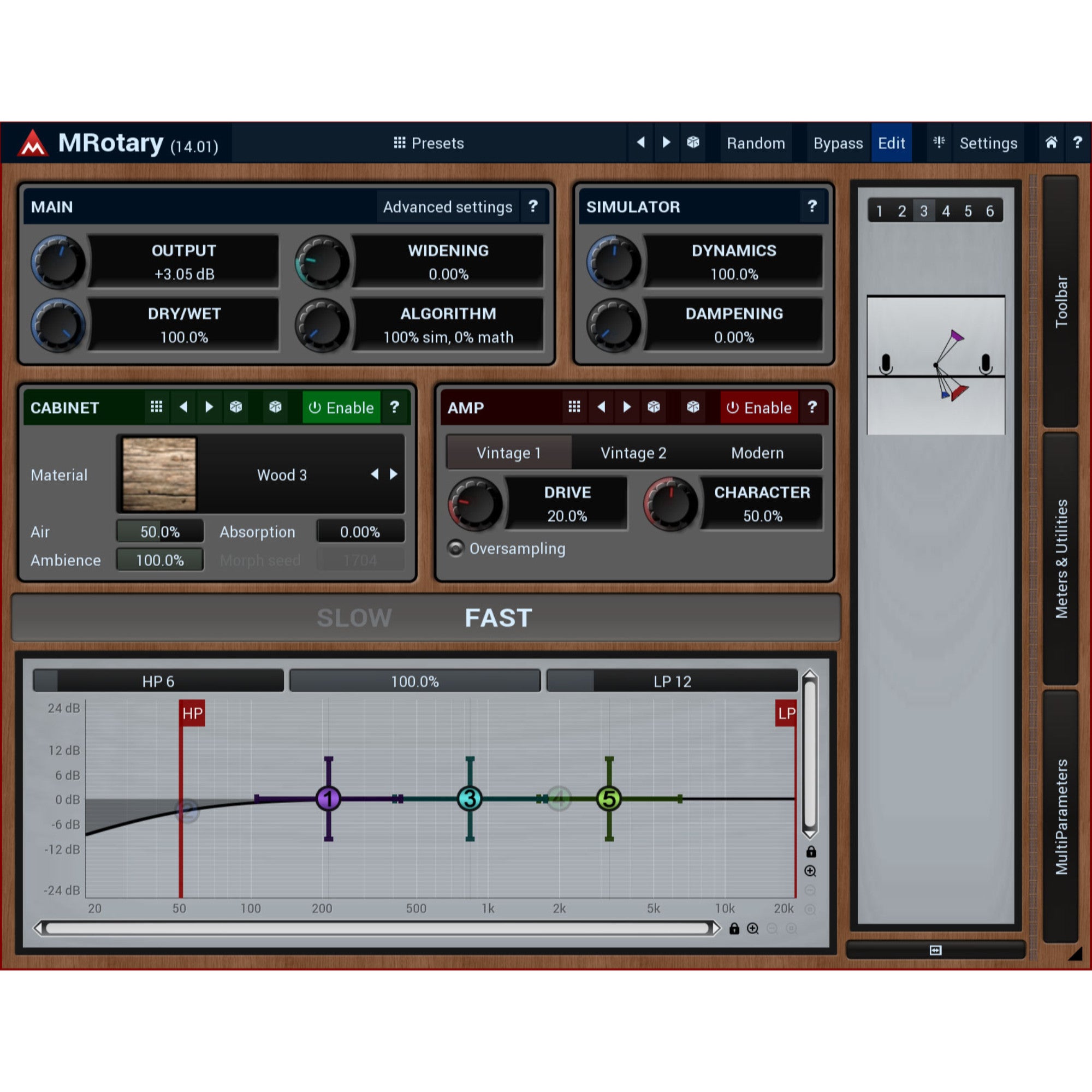
Task: Click the Random button
Action: pyautogui.click(x=756, y=143)
